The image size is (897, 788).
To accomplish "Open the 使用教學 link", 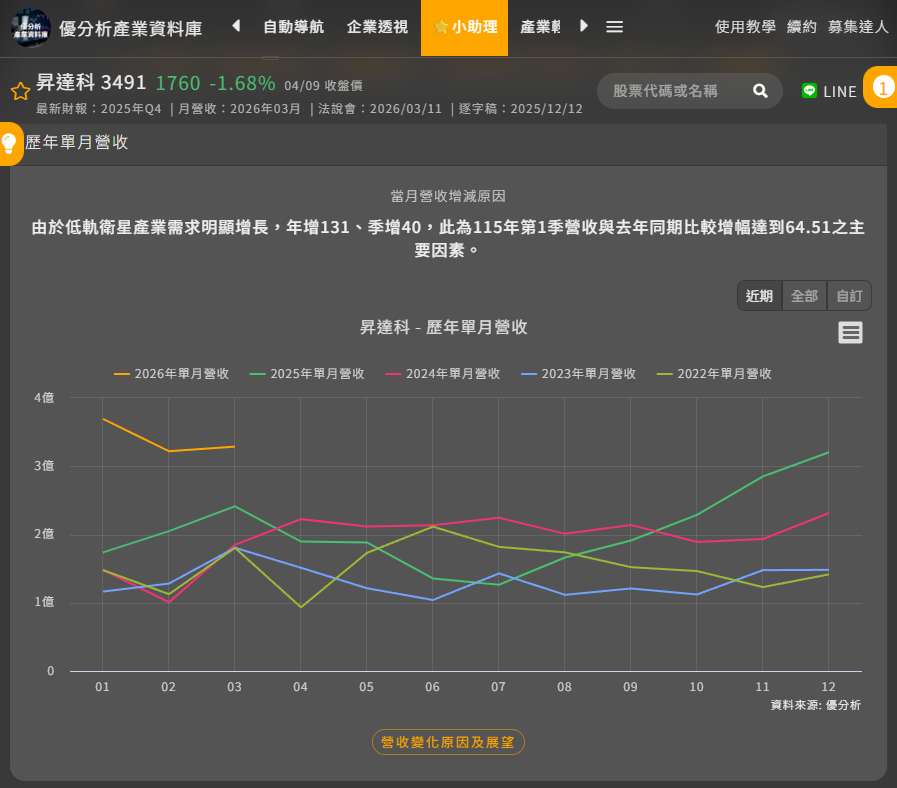I will pyautogui.click(x=745, y=27).
